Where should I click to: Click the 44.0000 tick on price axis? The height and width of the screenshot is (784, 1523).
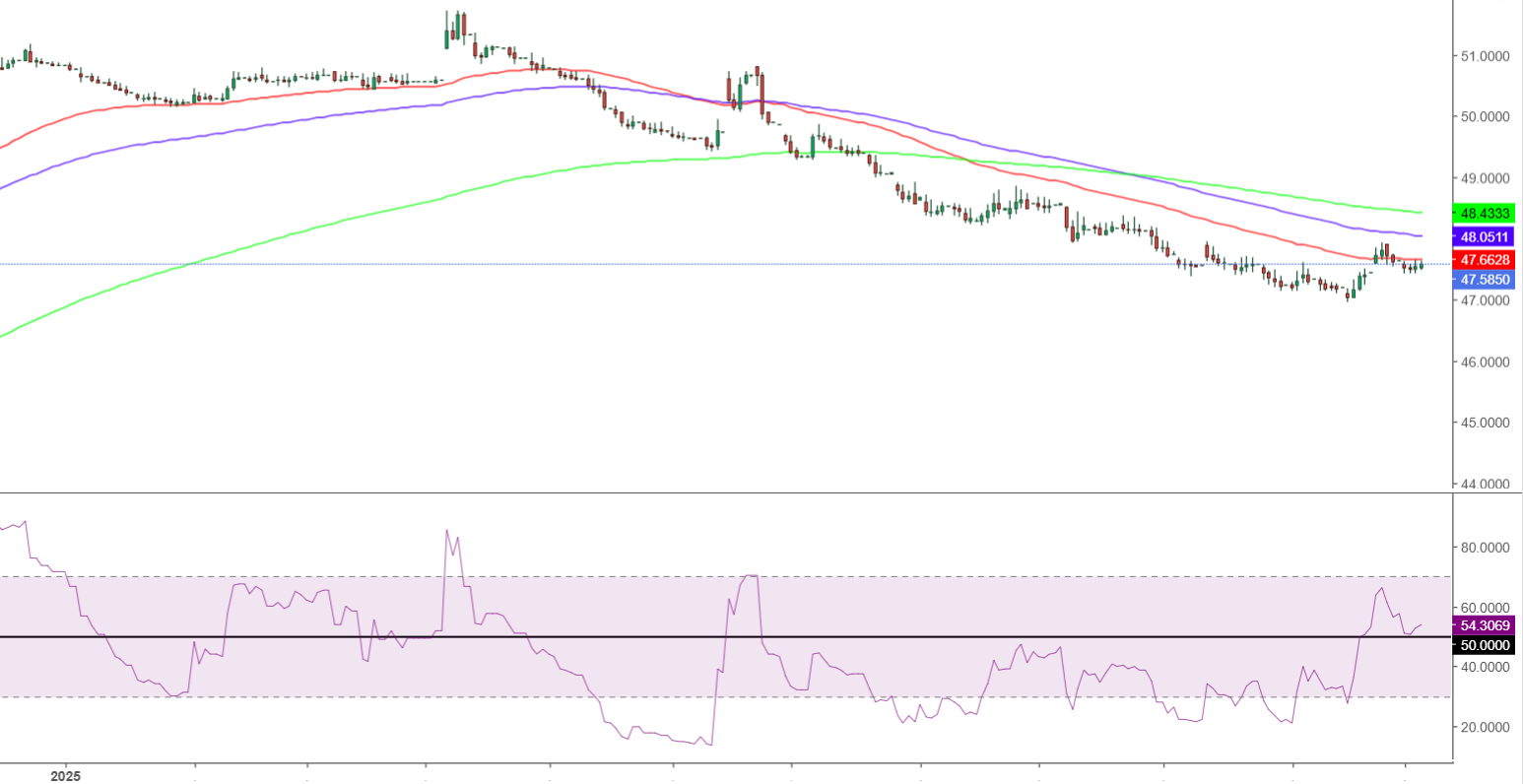(1486, 484)
